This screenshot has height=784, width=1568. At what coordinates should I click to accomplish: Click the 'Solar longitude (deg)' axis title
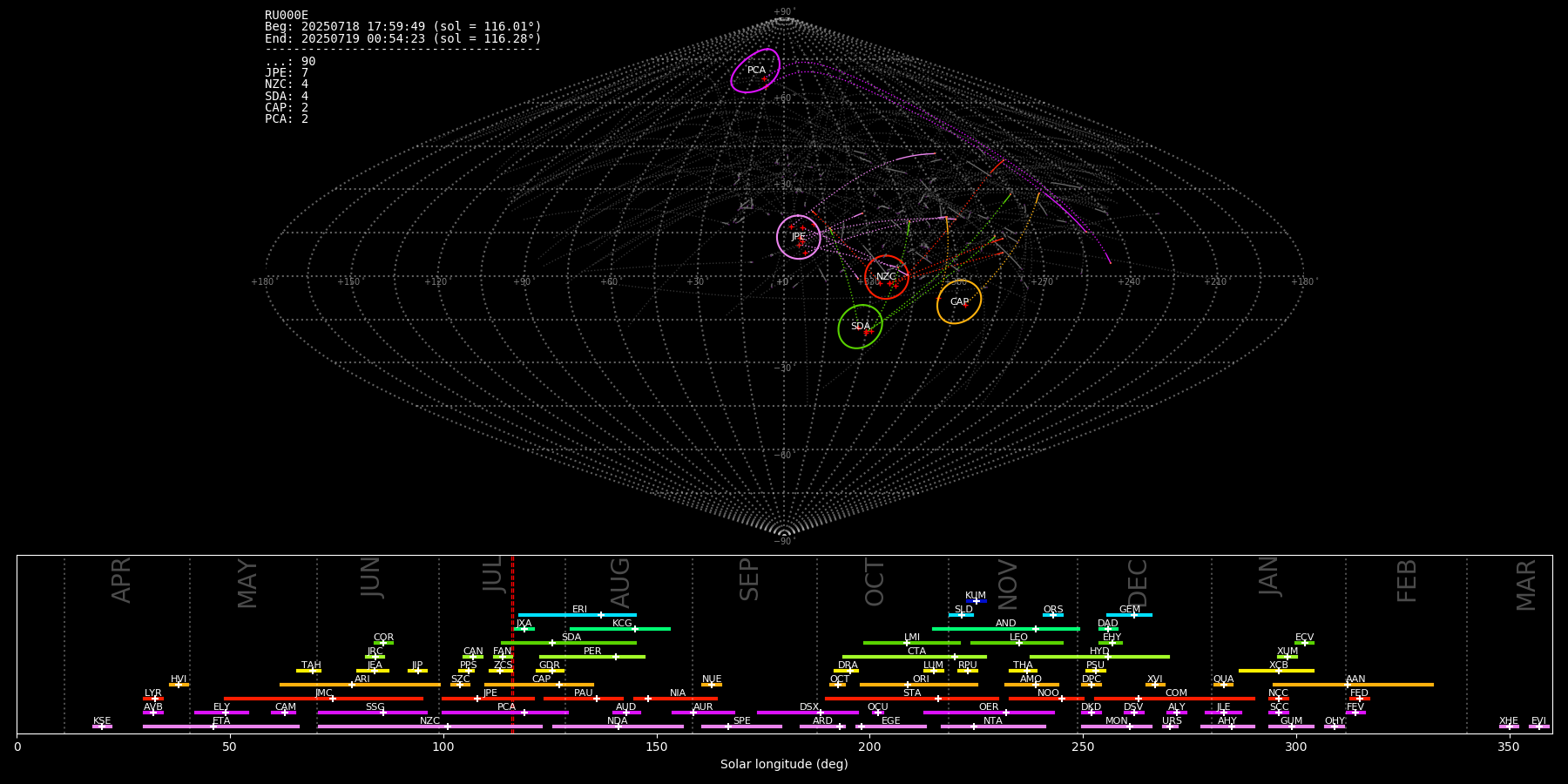[x=784, y=764]
